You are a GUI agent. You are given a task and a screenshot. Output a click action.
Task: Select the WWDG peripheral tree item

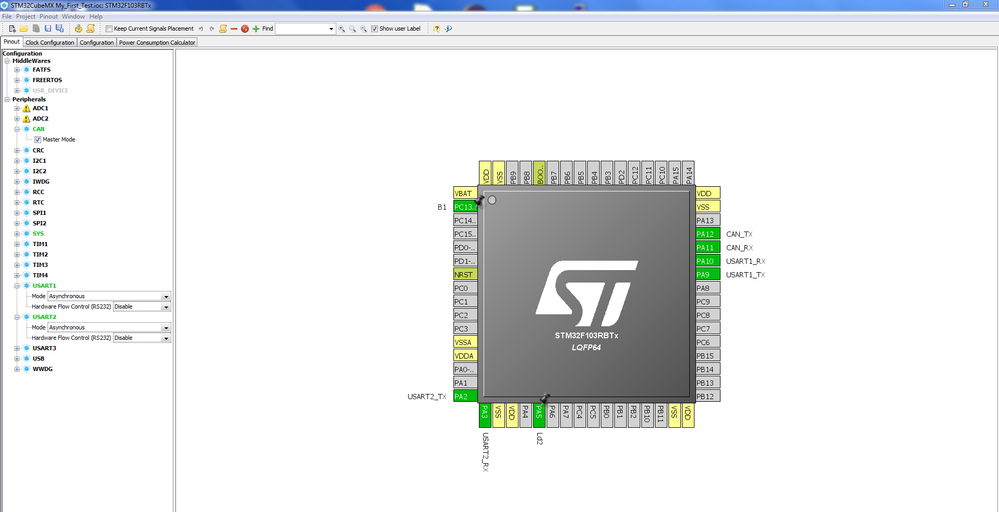click(42, 369)
